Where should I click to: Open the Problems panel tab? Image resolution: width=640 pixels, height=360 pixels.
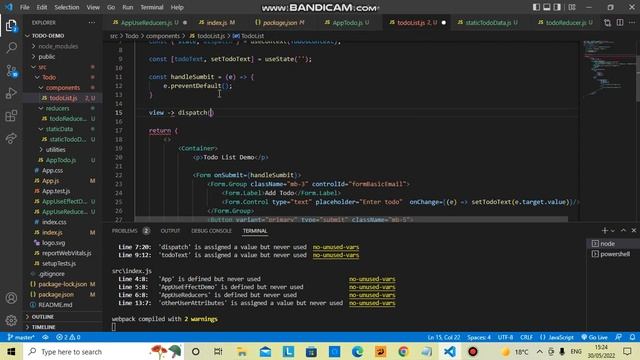click(x=130, y=231)
